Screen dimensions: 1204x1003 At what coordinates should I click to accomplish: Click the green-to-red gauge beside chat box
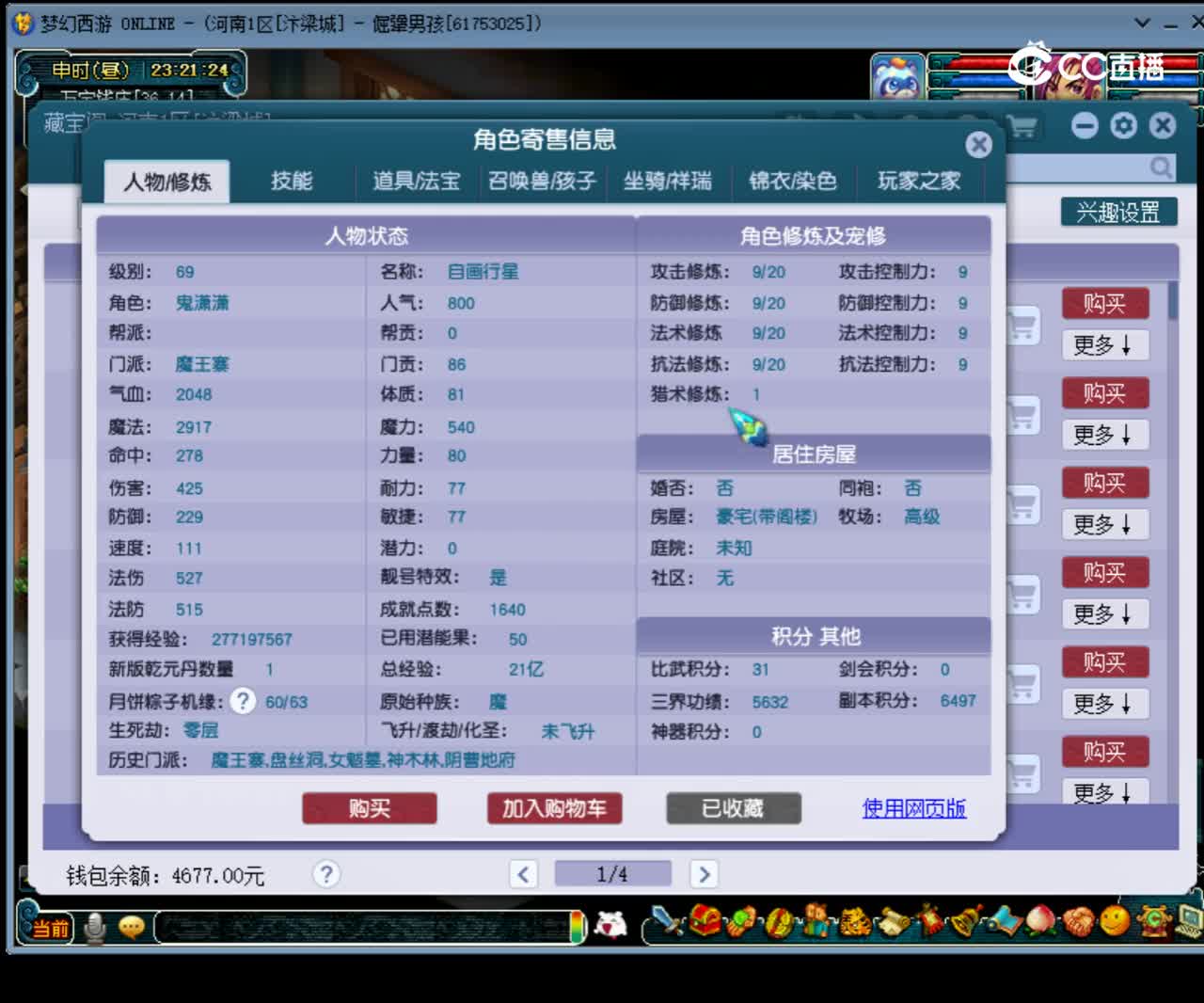click(577, 928)
